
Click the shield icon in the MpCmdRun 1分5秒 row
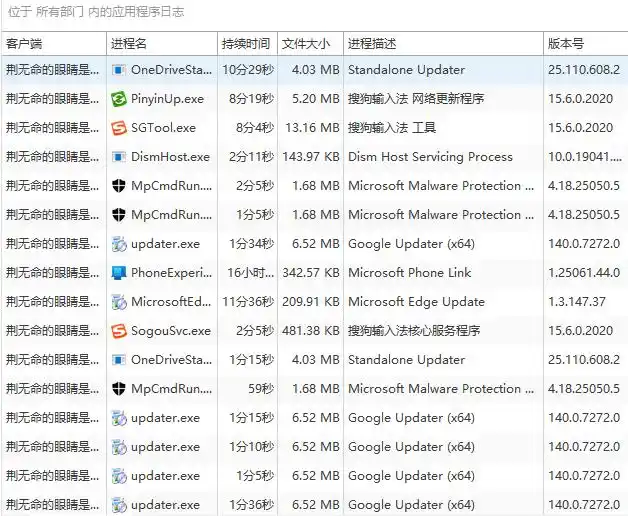point(119,215)
